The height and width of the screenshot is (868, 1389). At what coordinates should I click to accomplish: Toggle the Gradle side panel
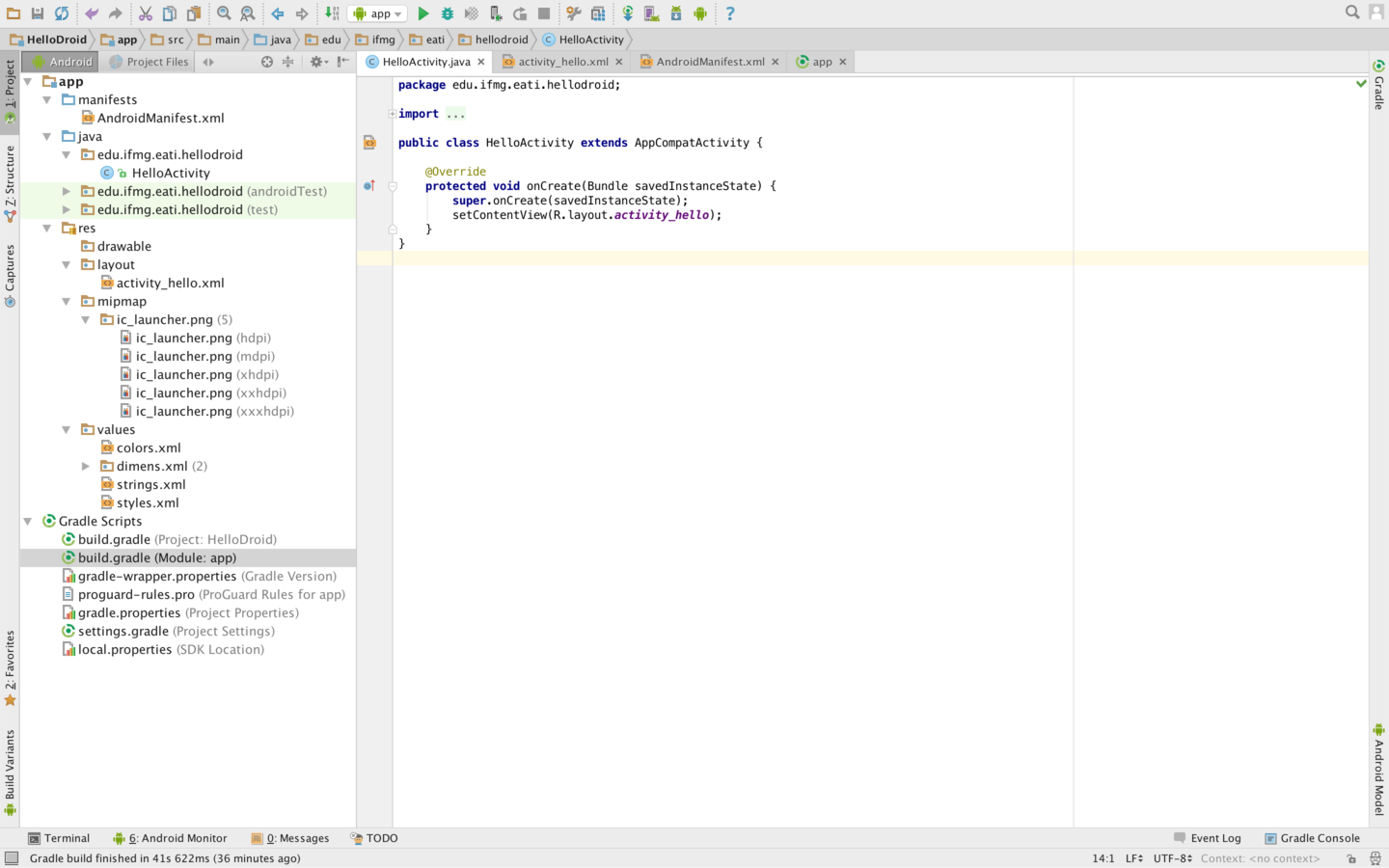click(x=1378, y=84)
